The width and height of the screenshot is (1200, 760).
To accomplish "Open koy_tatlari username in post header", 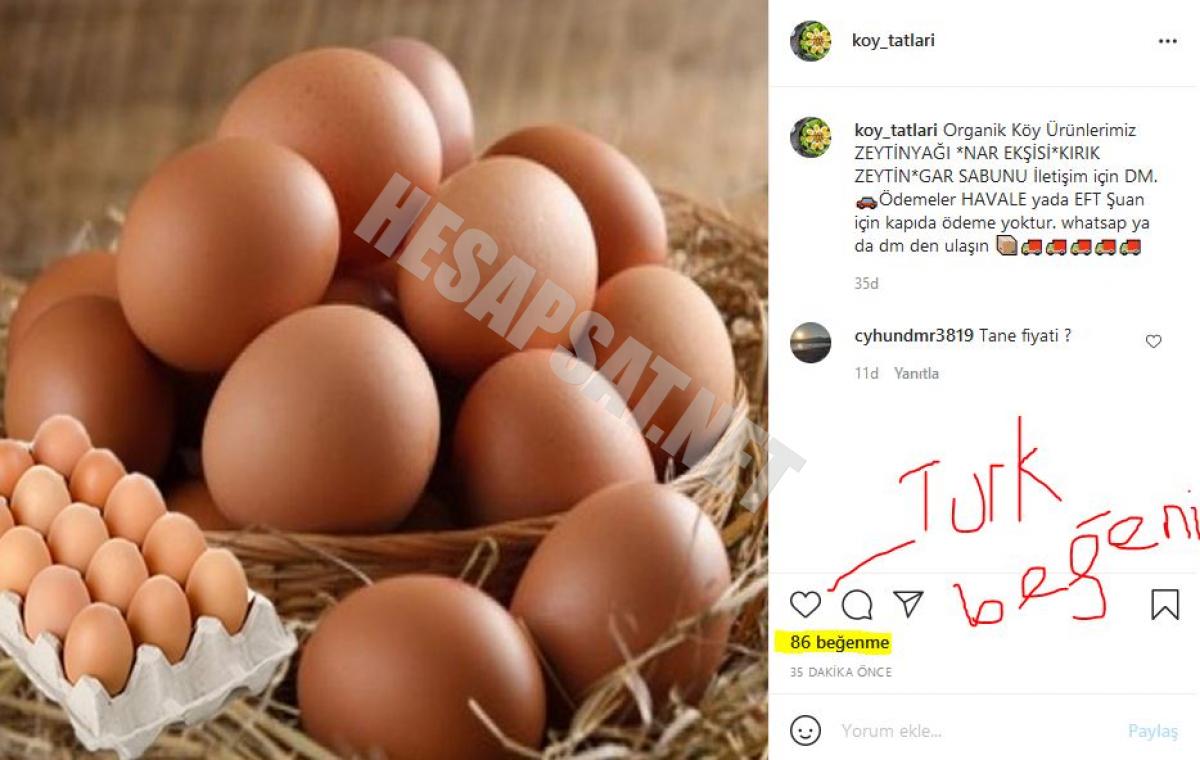I will click(x=893, y=41).
